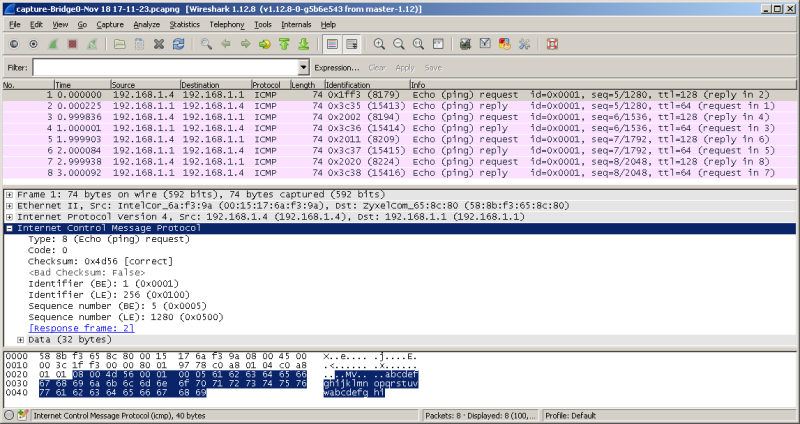Expand the Internet Protocol Version 4 node

9,217
